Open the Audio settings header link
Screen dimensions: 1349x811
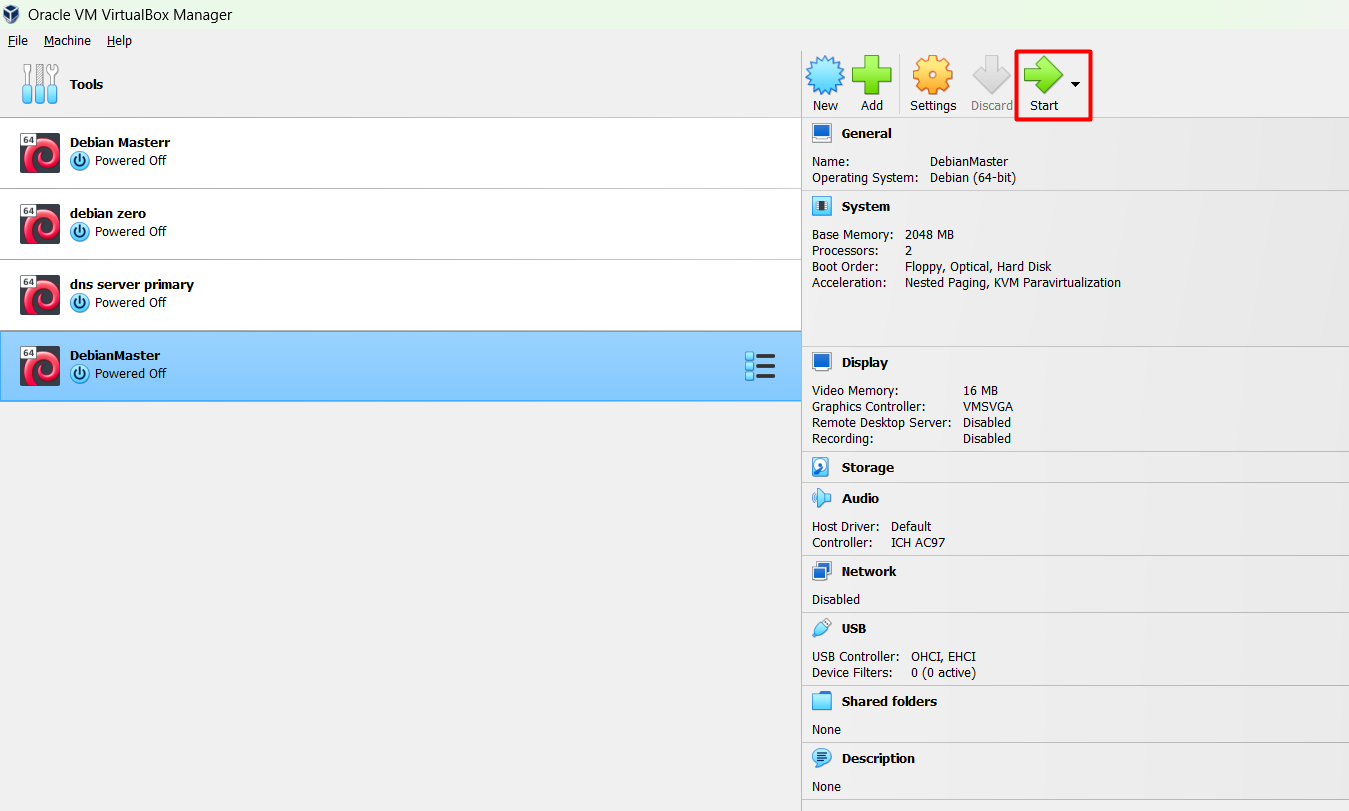pyautogui.click(x=860, y=498)
